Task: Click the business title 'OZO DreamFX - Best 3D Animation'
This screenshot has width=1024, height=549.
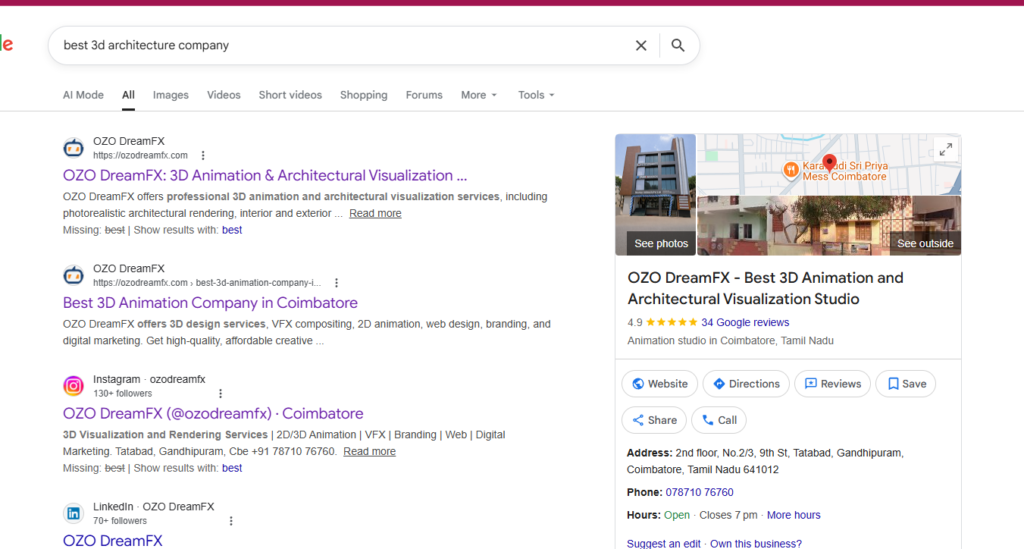Action: pyautogui.click(x=765, y=289)
